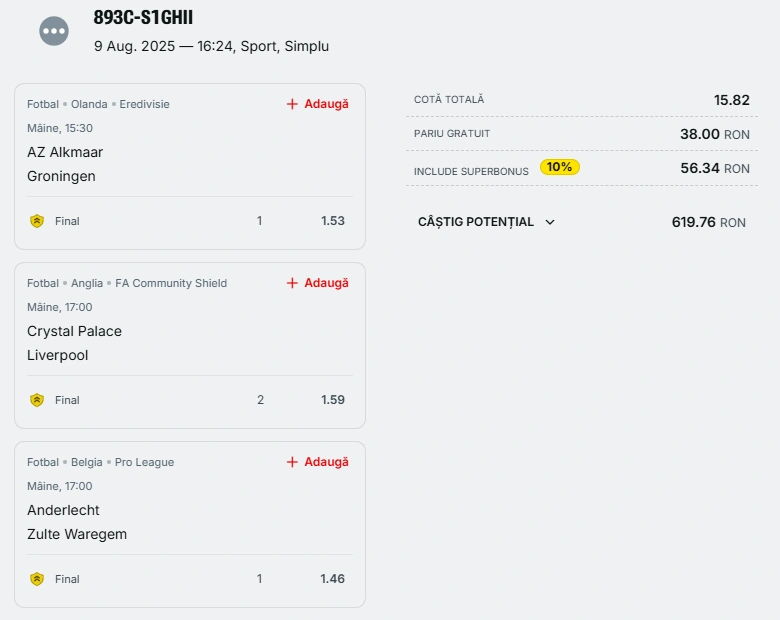The height and width of the screenshot is (620, 780).
Task: Expand the Câștig Potențial chevron
Action: (x=550, y=222)
